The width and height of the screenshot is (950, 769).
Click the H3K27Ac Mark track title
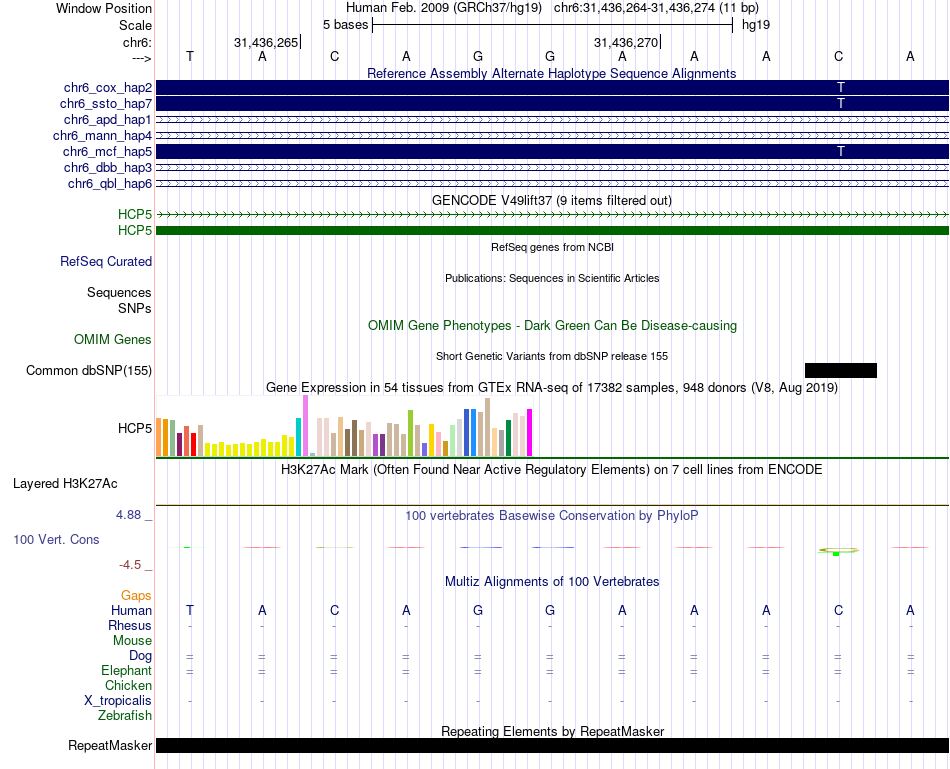click(x=552, y=470)
